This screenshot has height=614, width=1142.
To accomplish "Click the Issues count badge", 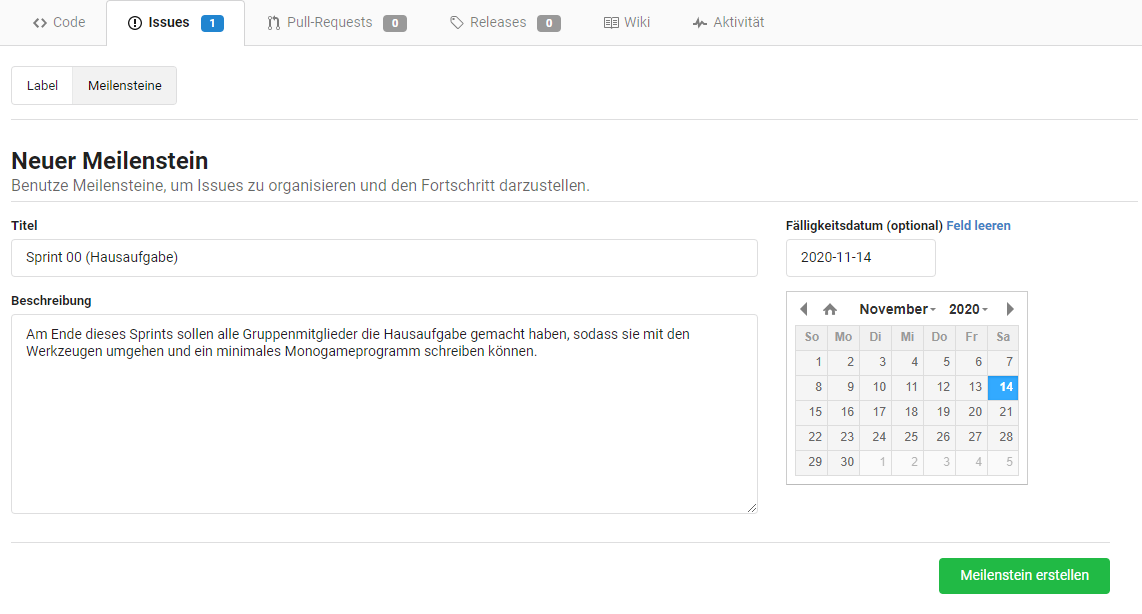I will point(212,23).
